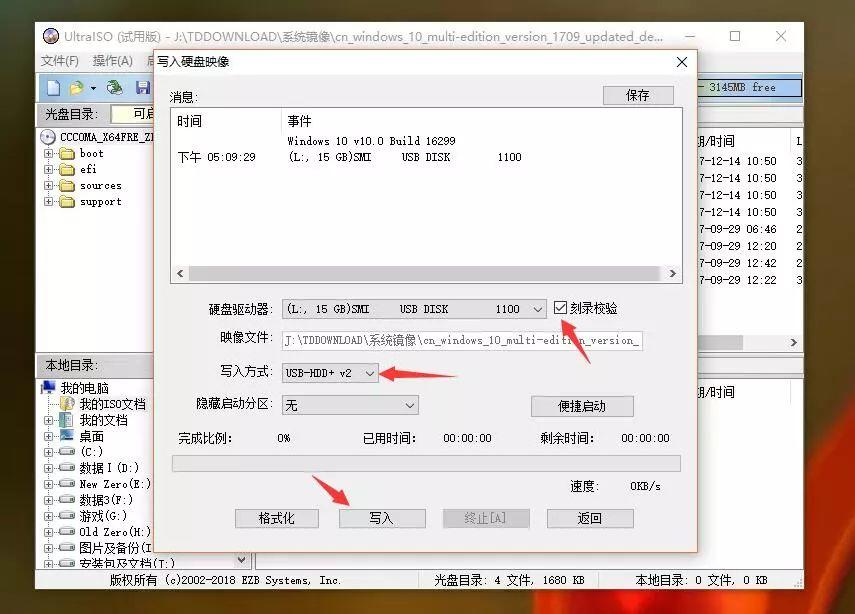Click the local pane 期/时间 column header
The image size is (855, 614).
pos(716,392)
